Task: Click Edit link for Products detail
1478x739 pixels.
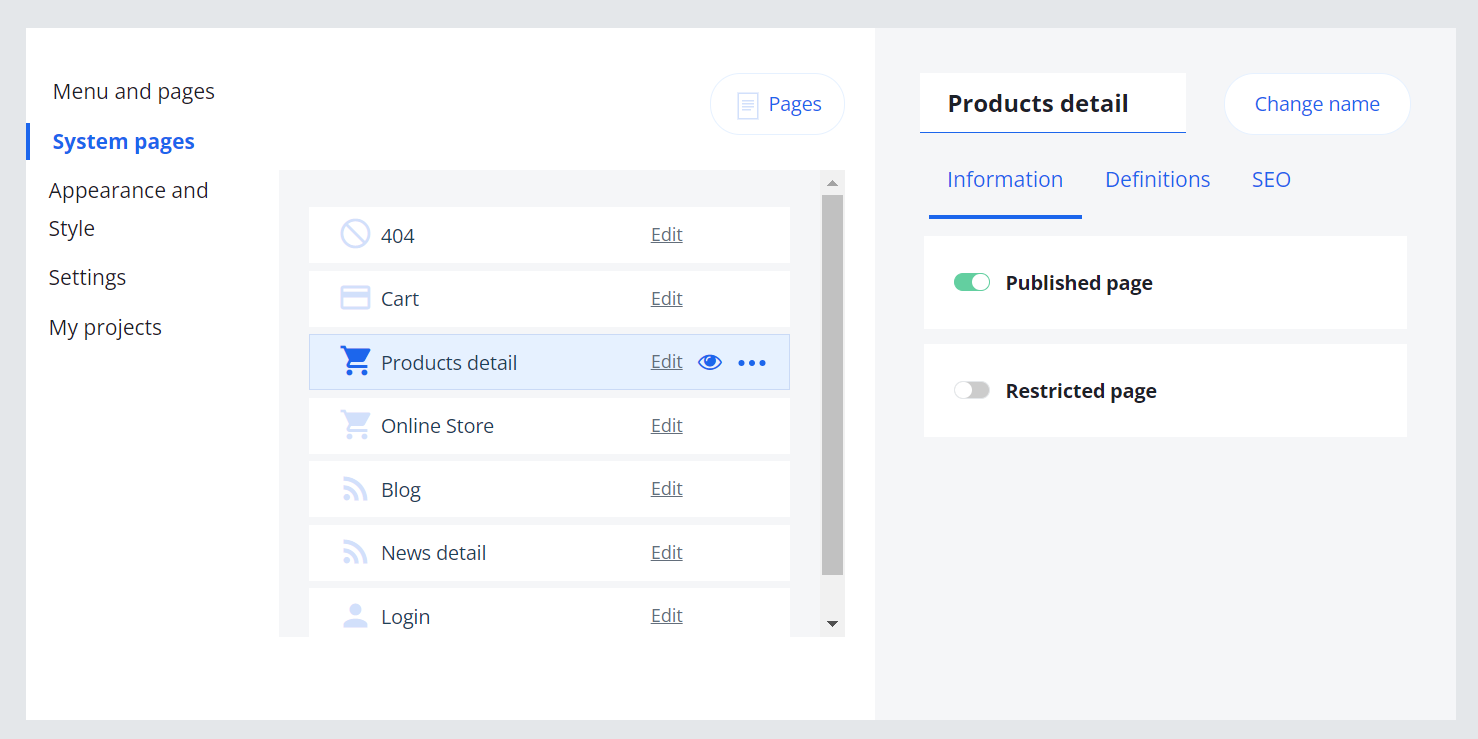Action: [667, 362]
